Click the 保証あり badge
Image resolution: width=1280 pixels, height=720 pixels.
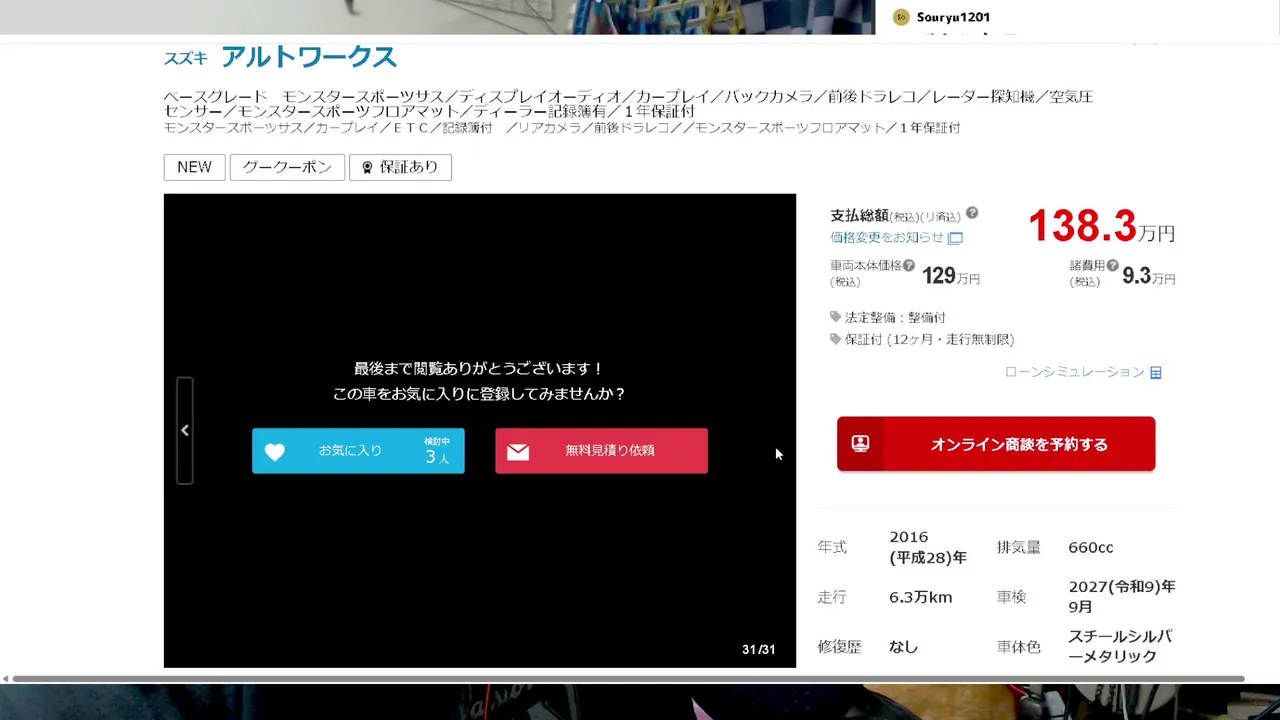point(400,167)
